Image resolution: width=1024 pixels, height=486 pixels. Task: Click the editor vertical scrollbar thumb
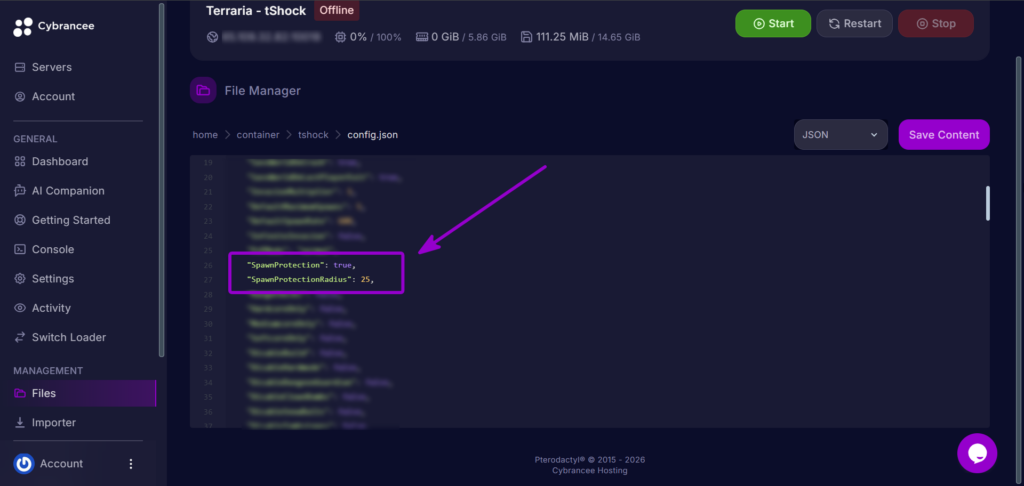click(987, 203)
